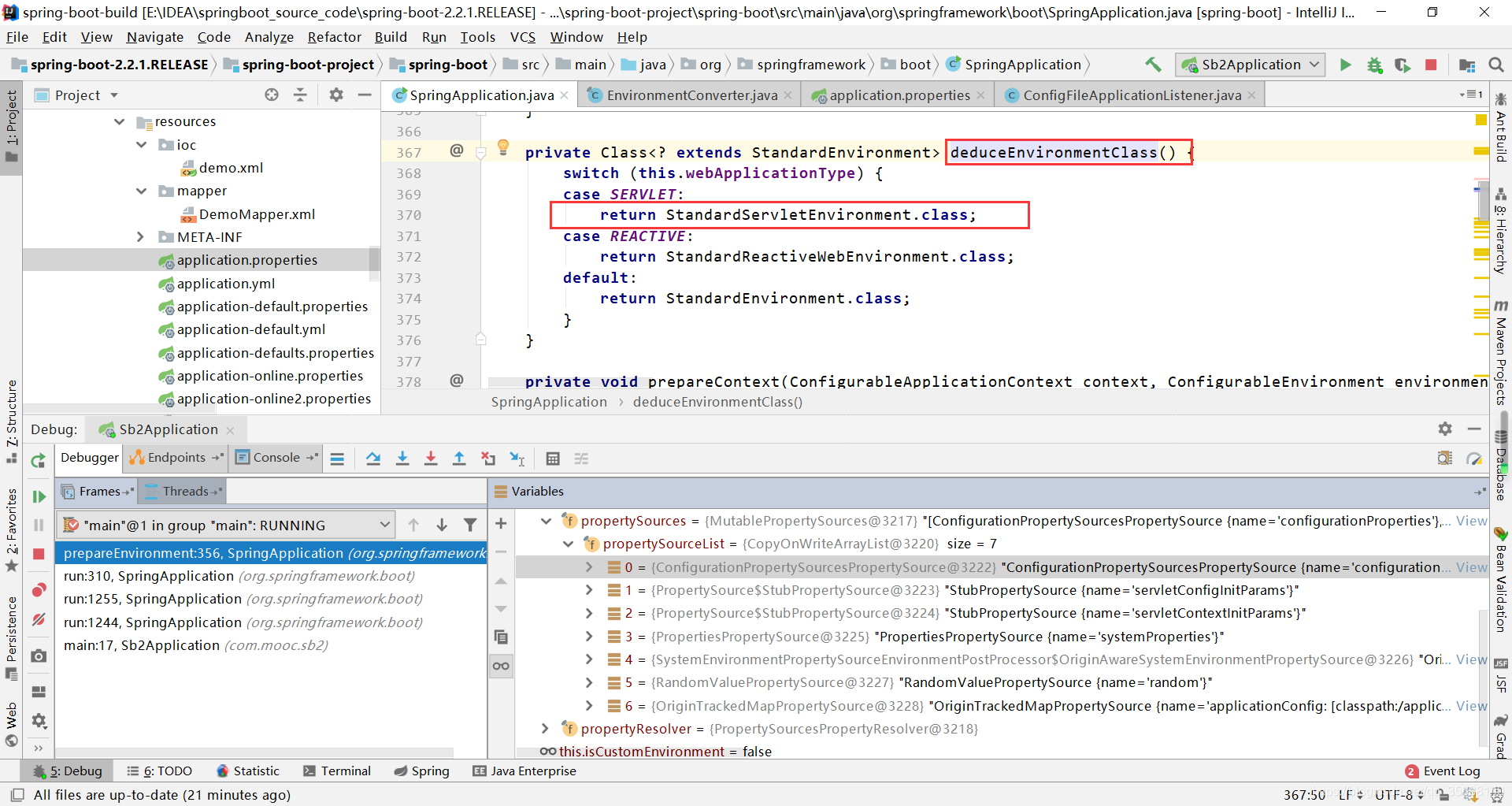Resume program in Debug side toolbar
Screen dimensions: 1512x806
point(38,496)
